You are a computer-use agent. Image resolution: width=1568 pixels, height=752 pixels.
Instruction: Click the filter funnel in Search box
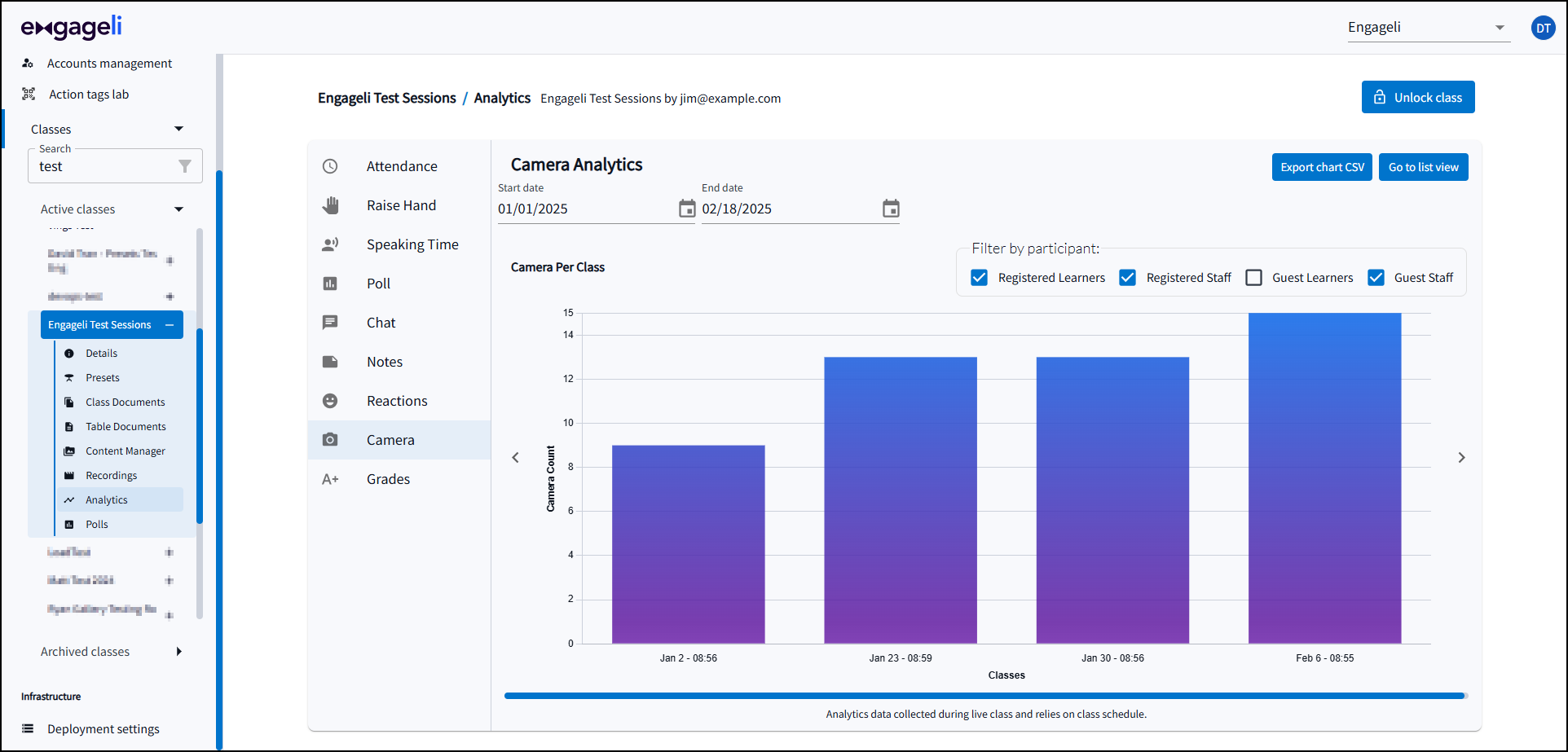(185, 166)
